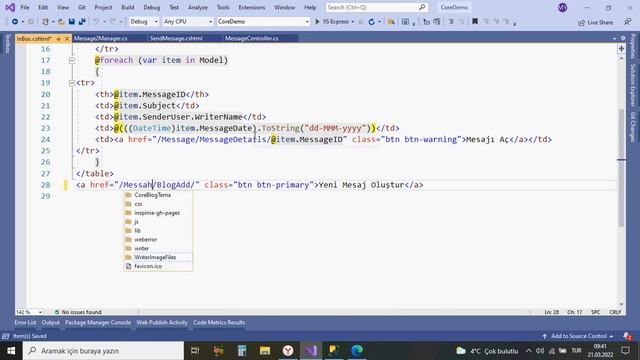The image size is (640, 360).
Task: Click the Open File folder icon
Action: pyautogui.click(x=61, y=22)
